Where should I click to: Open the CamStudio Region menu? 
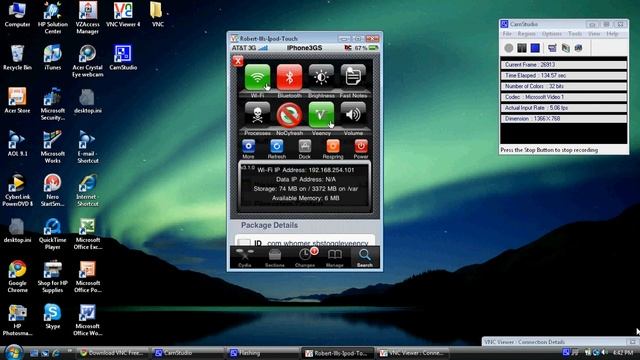click(527, 34)
